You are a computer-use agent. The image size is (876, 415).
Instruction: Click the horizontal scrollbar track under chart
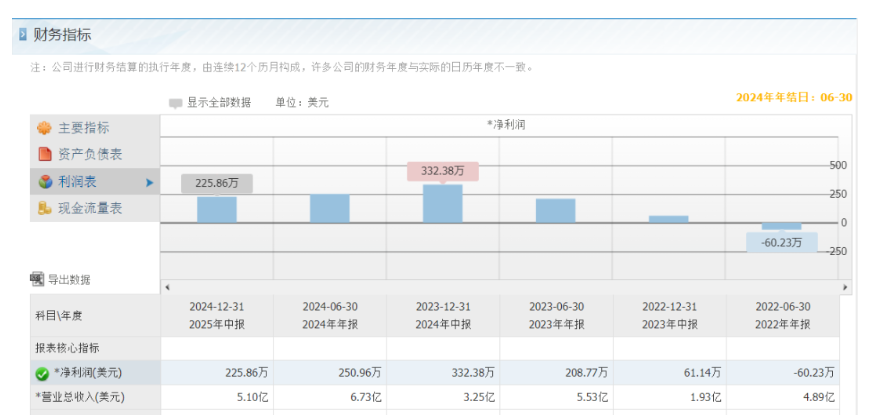(x=506, y=287)
